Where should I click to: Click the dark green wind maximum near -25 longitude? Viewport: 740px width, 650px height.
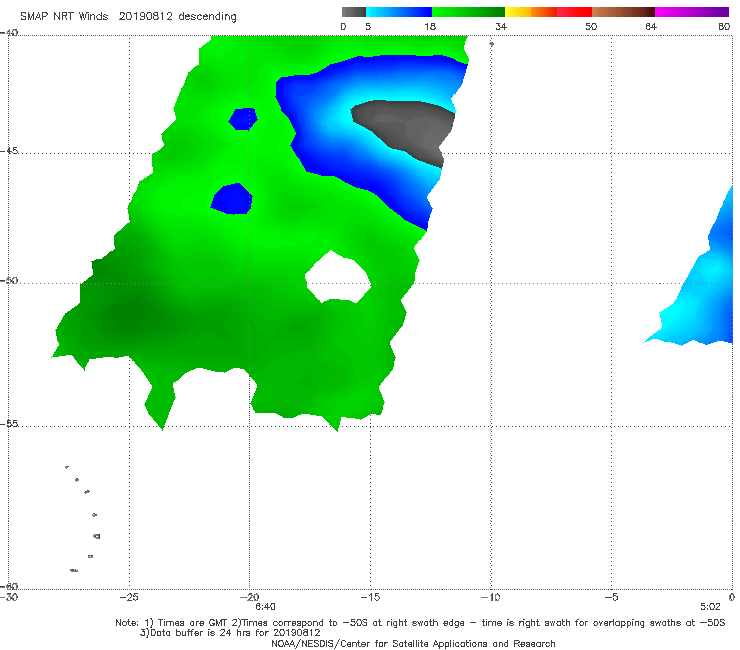click(x=130, y=314)
